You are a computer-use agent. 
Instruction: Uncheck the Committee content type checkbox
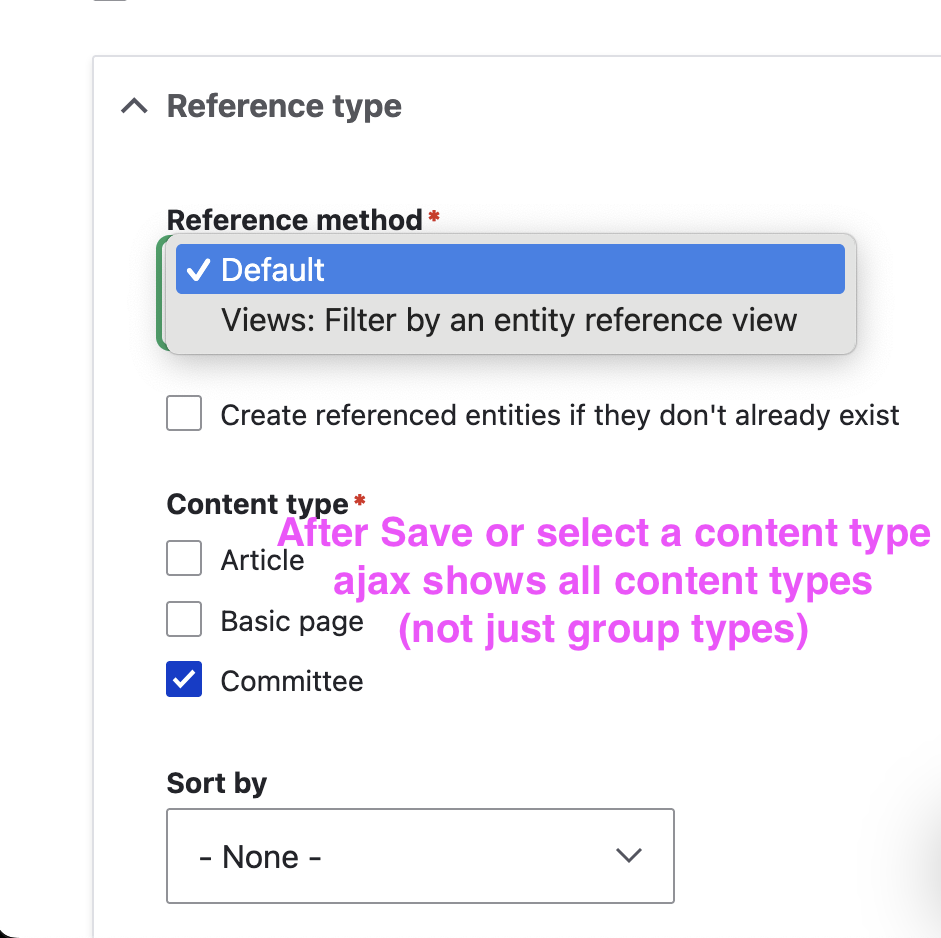(184, 681)
